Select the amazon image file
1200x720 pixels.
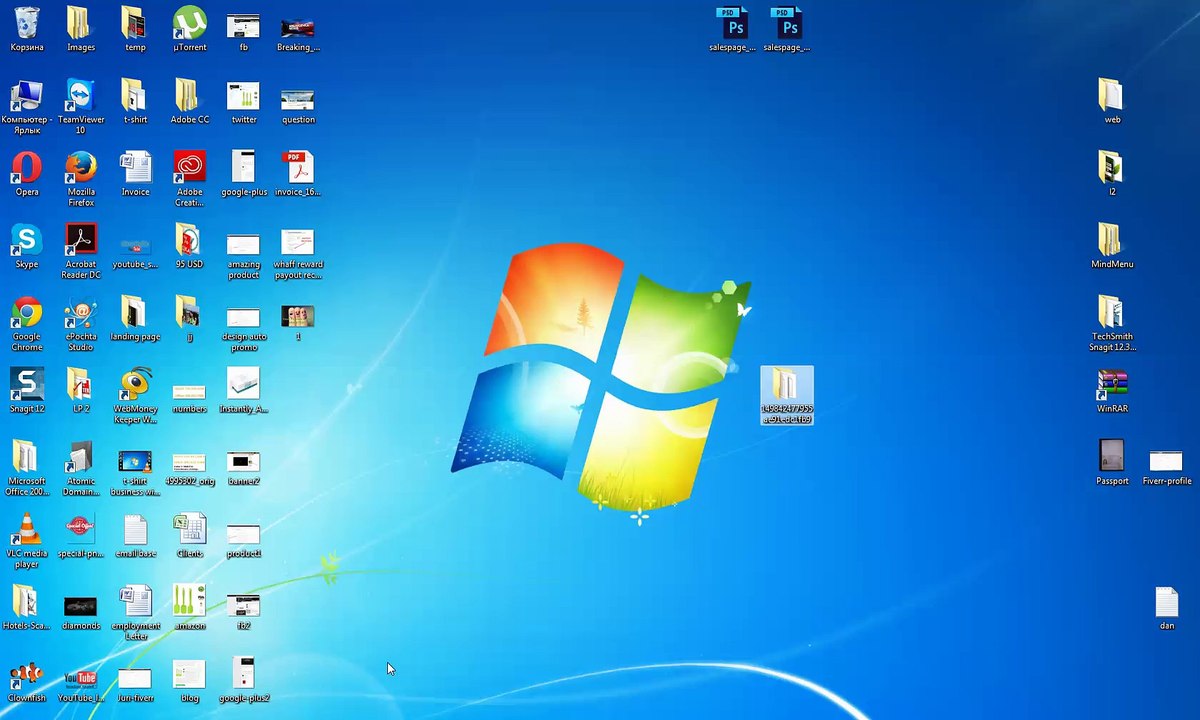click(189, 607)
